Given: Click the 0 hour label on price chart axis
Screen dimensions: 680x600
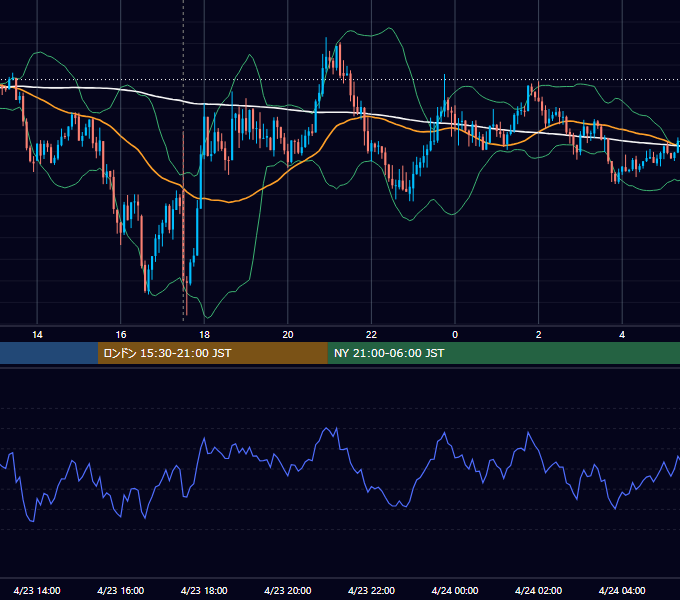Looking at the screenshot, I should coord(455,335).
